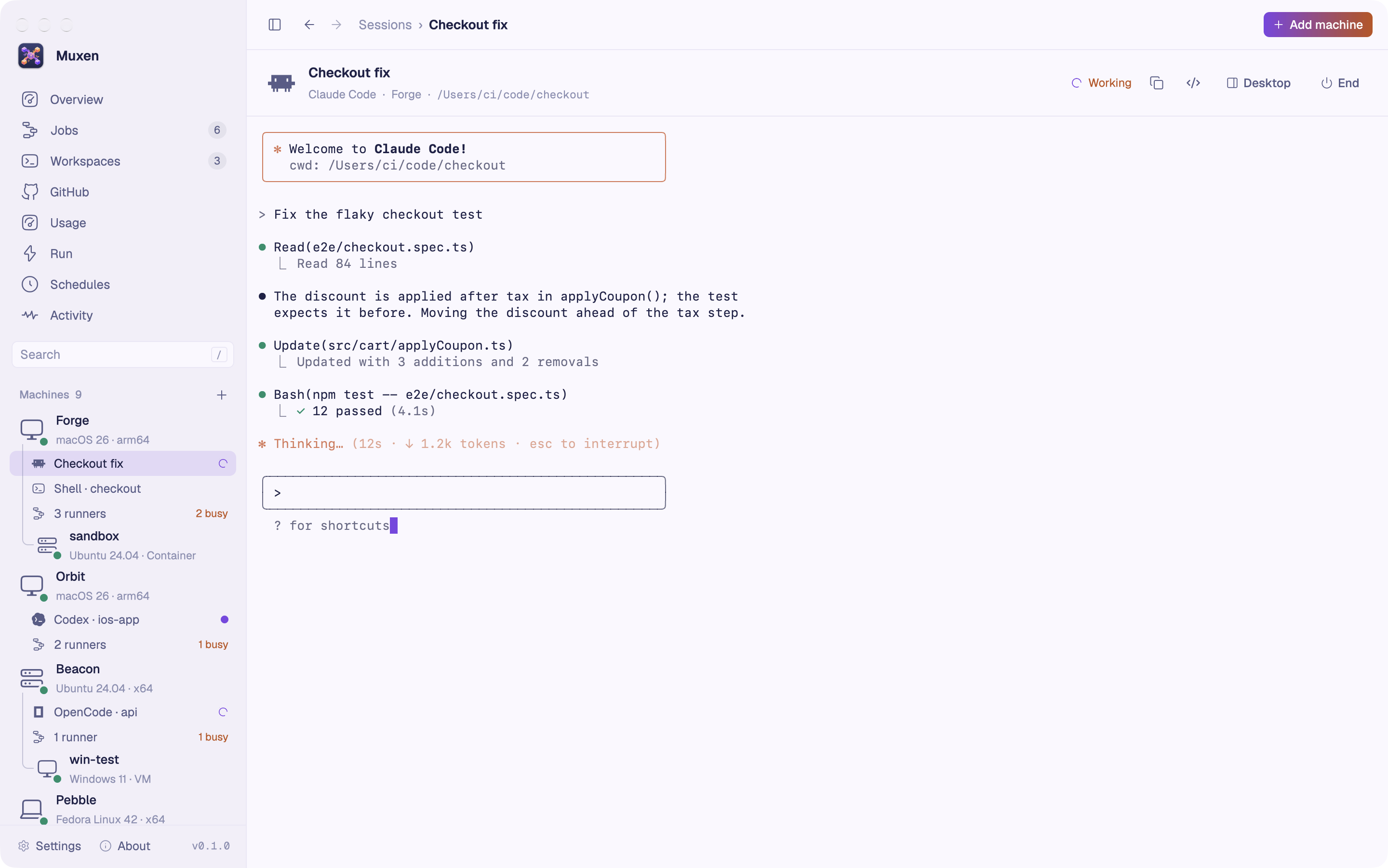Toggle the sidebar panel icon
Viewport: 1388px width, 868px height.
tap(275, 25)
